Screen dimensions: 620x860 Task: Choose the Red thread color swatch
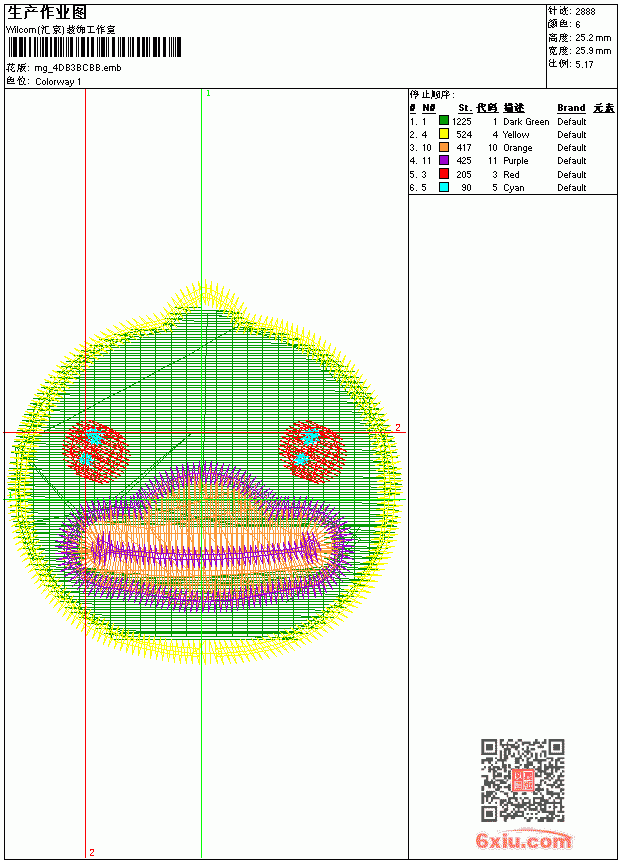(x=444, y=174)
